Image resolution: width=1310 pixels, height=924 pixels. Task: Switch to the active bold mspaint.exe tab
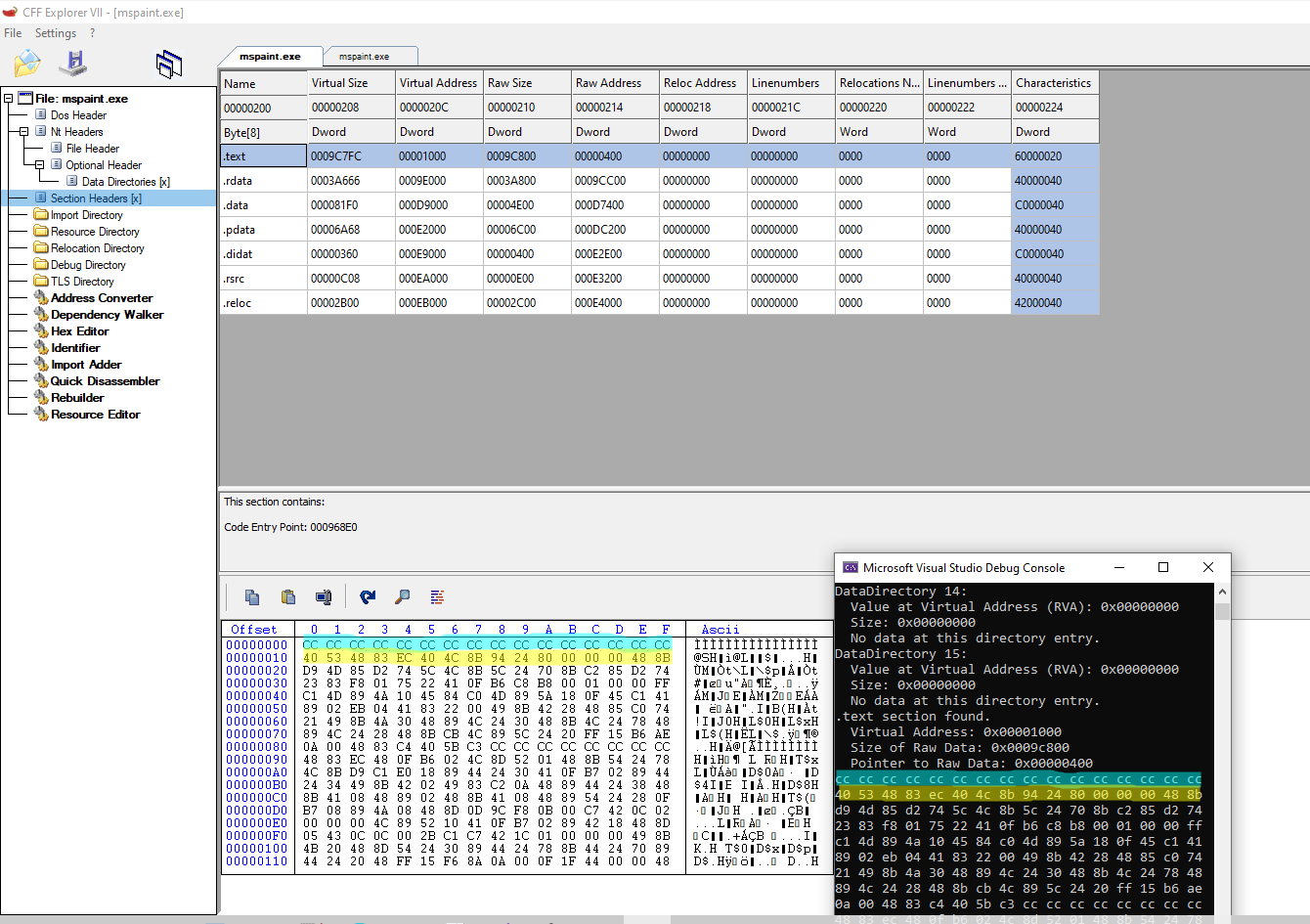coord(271,56)
